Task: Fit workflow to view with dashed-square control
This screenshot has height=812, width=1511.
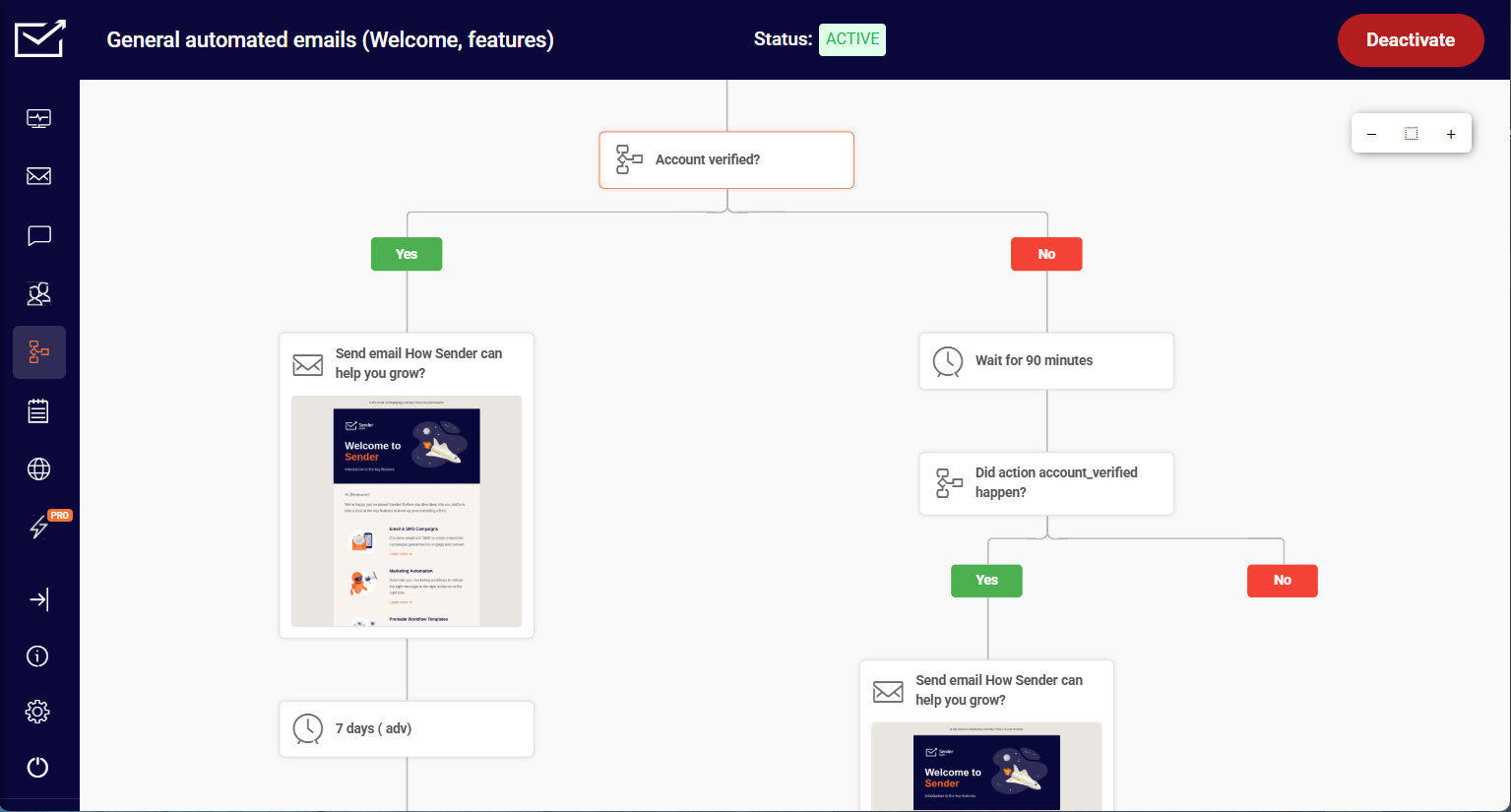Action: 1411,133
